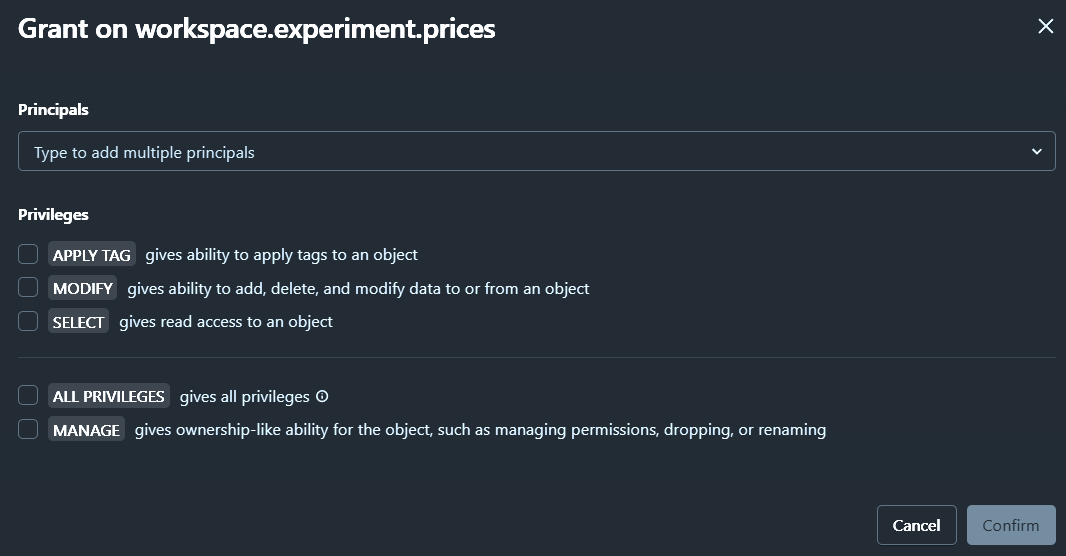This screenshot has height=556, width=1066.
Task: Enable the APPLY TAG checkbox
Action: (28, 254)
